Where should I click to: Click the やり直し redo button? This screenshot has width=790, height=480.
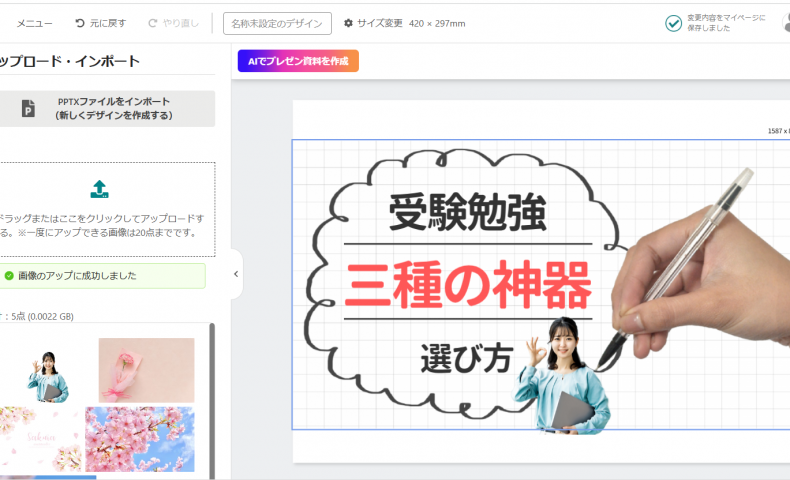pyautogui.click(x=173, y=23)
